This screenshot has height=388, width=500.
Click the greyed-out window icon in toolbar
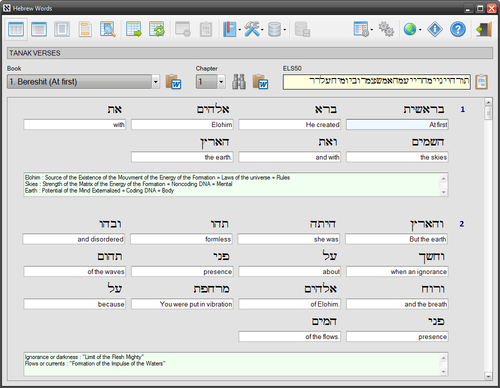pyautogui.click(x=183, y=30)
